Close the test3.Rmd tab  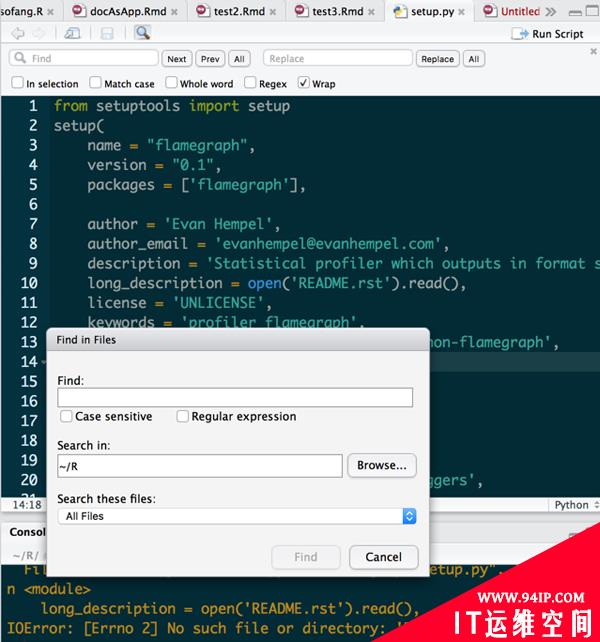pyautogui.click(x=371, y=12)
